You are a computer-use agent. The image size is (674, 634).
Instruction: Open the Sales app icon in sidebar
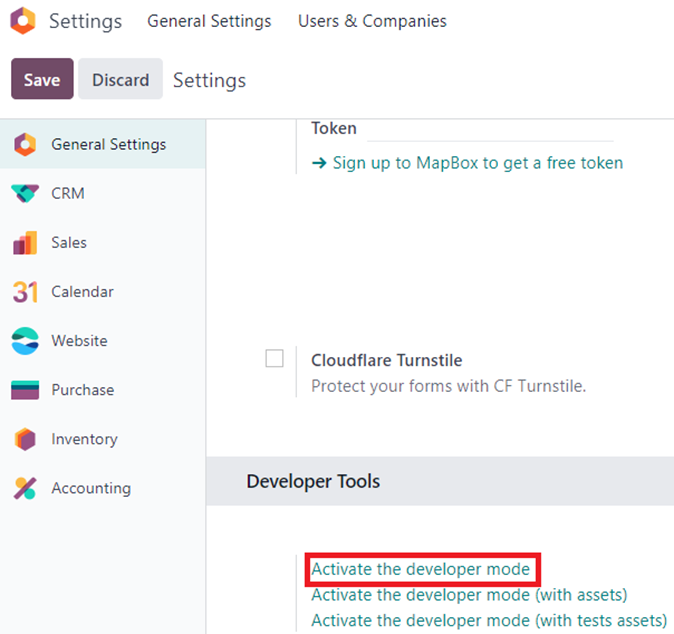(x=25, y=242)
